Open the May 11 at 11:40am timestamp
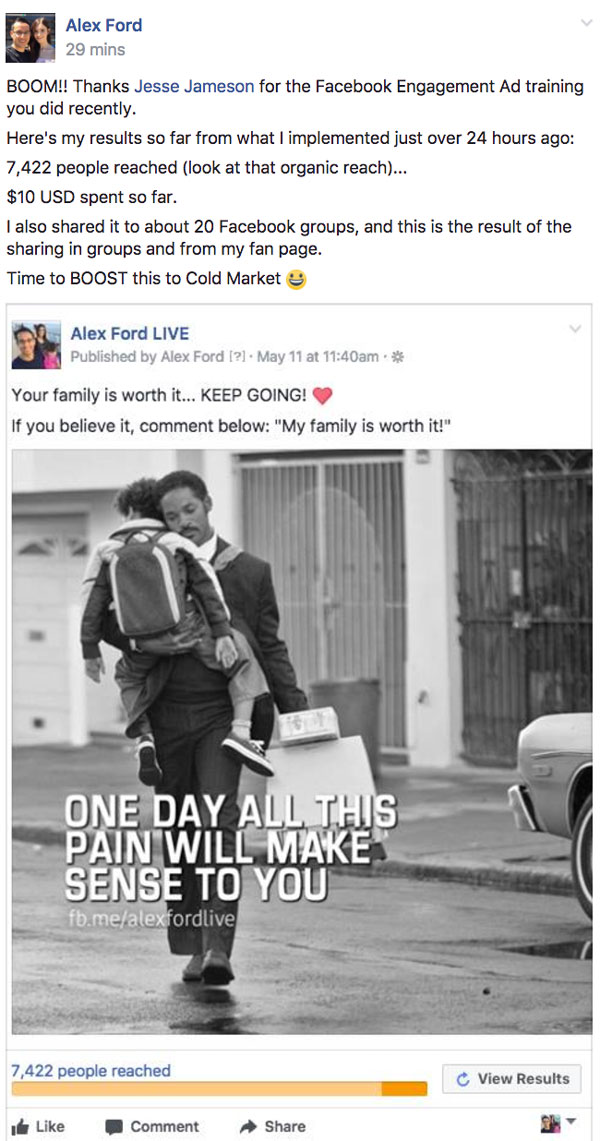 (318, 357)
